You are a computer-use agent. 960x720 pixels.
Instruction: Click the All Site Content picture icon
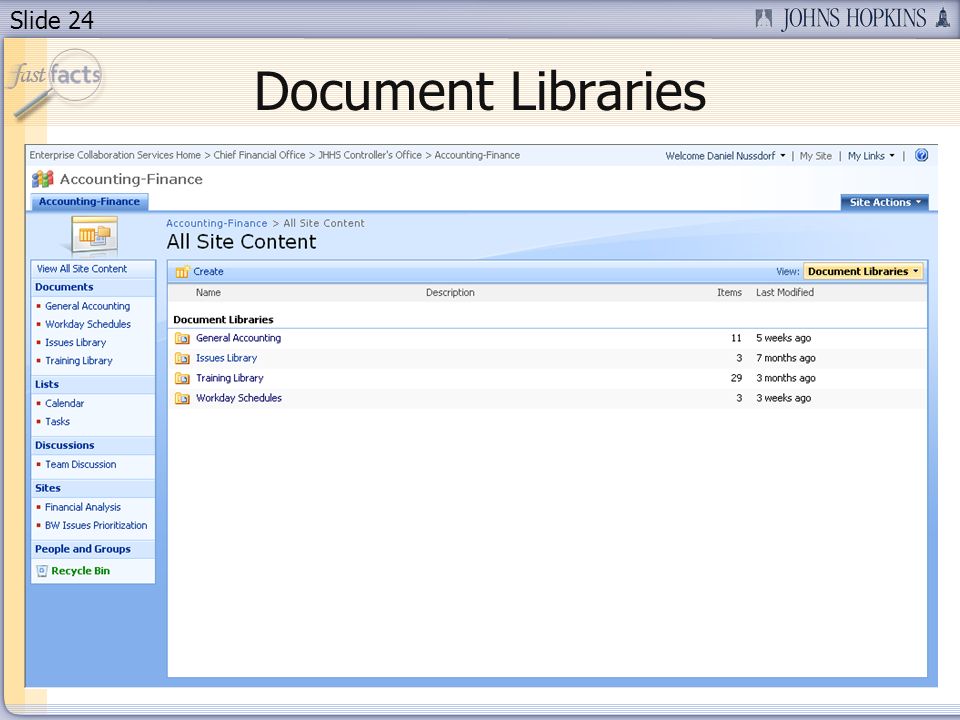point(94,234)
